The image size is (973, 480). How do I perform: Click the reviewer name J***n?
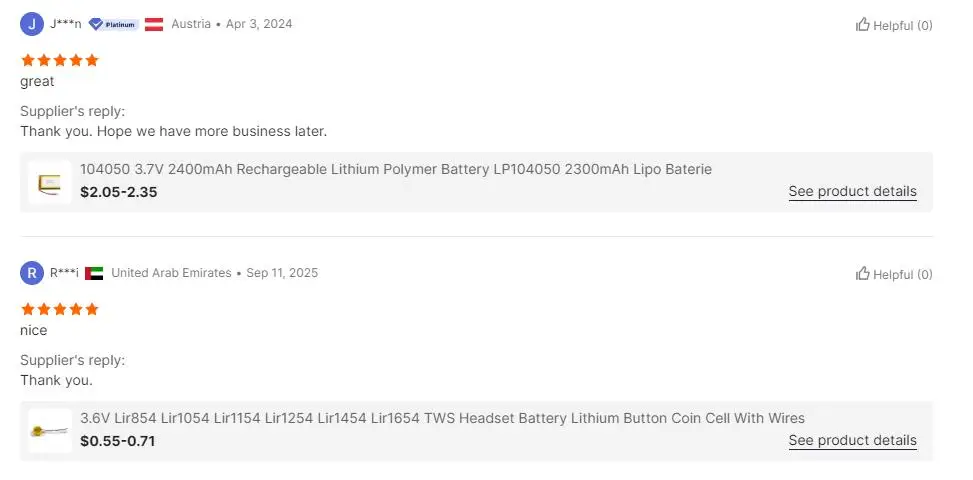pyautogui.click(x=66, y=24)
